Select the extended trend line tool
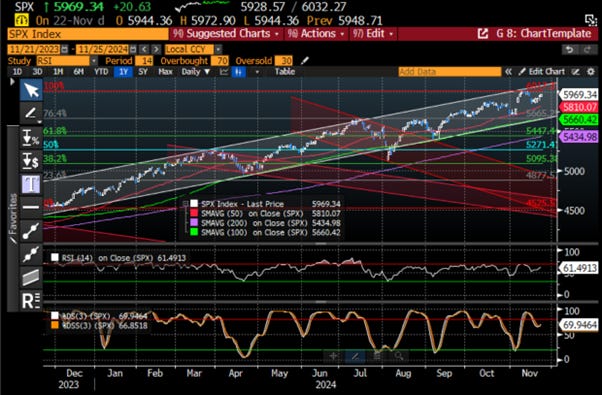Screen dimensions: 602x395 (x=31, y=254)
